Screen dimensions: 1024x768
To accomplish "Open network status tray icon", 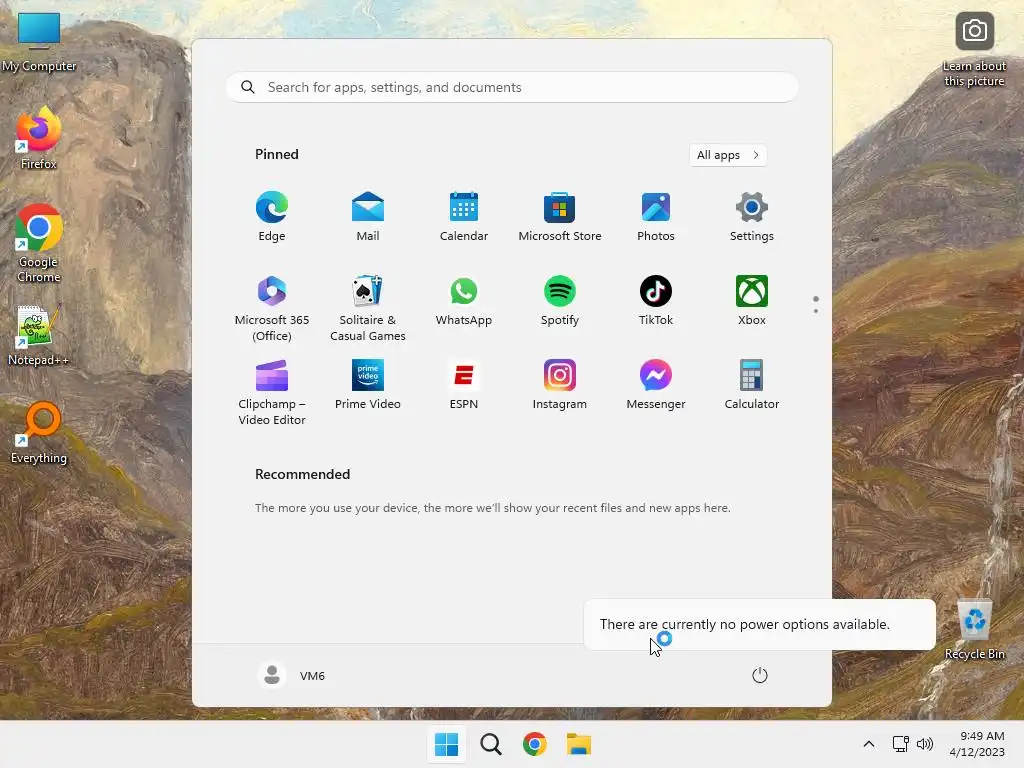I will [x=901, y=744].
